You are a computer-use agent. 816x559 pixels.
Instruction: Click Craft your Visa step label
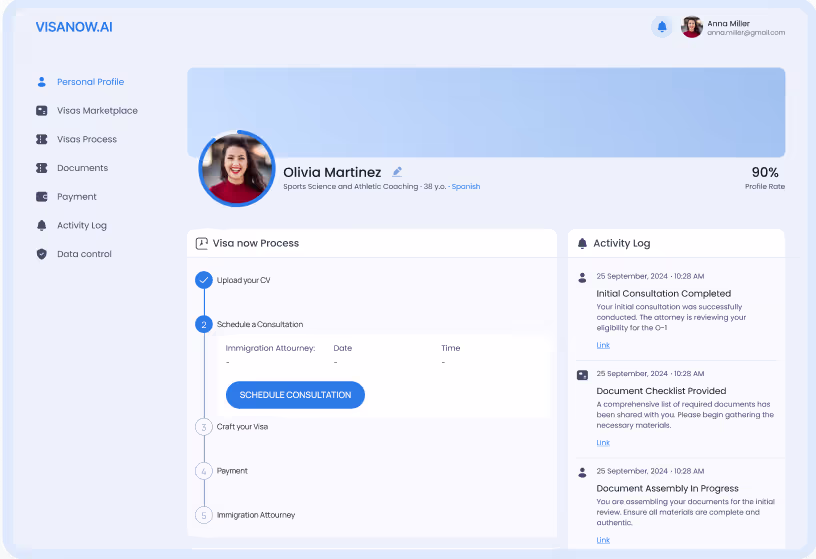coord(243,427)
